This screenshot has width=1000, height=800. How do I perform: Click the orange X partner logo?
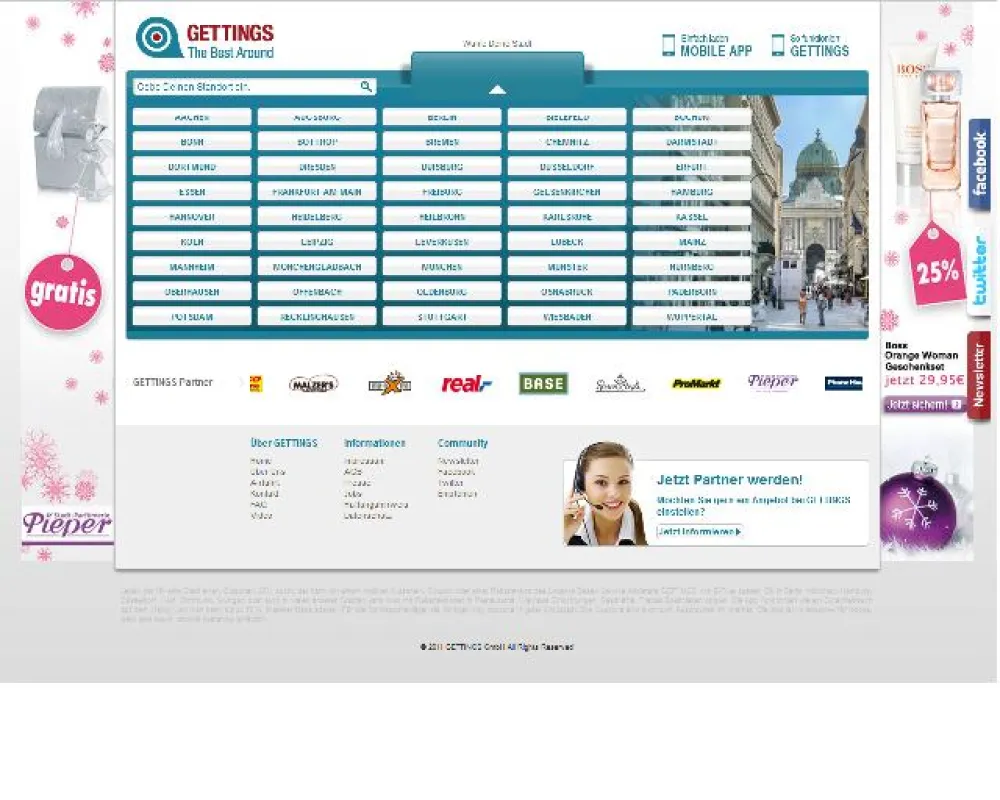[x=390, y=383]
